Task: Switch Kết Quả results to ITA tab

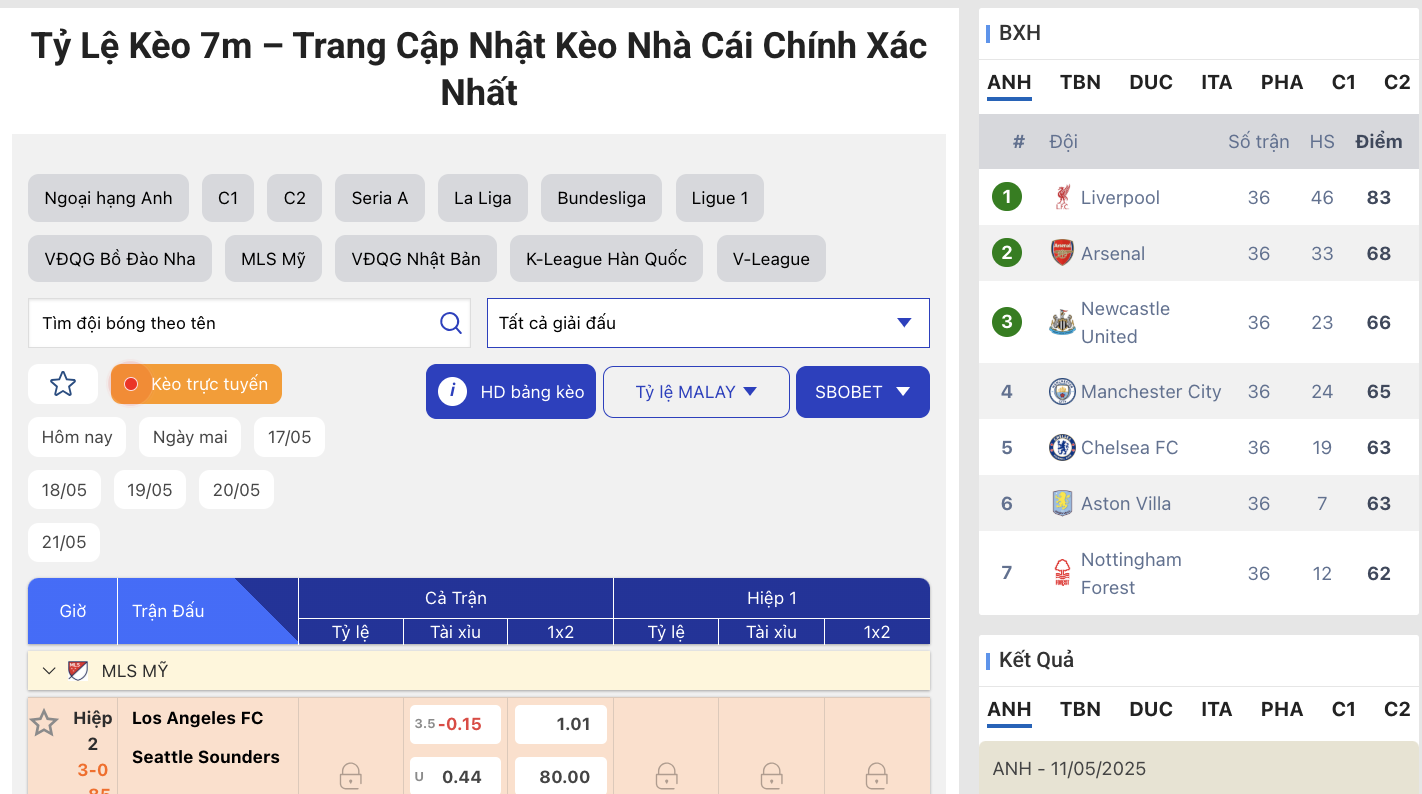Action: pos(1217,710)
